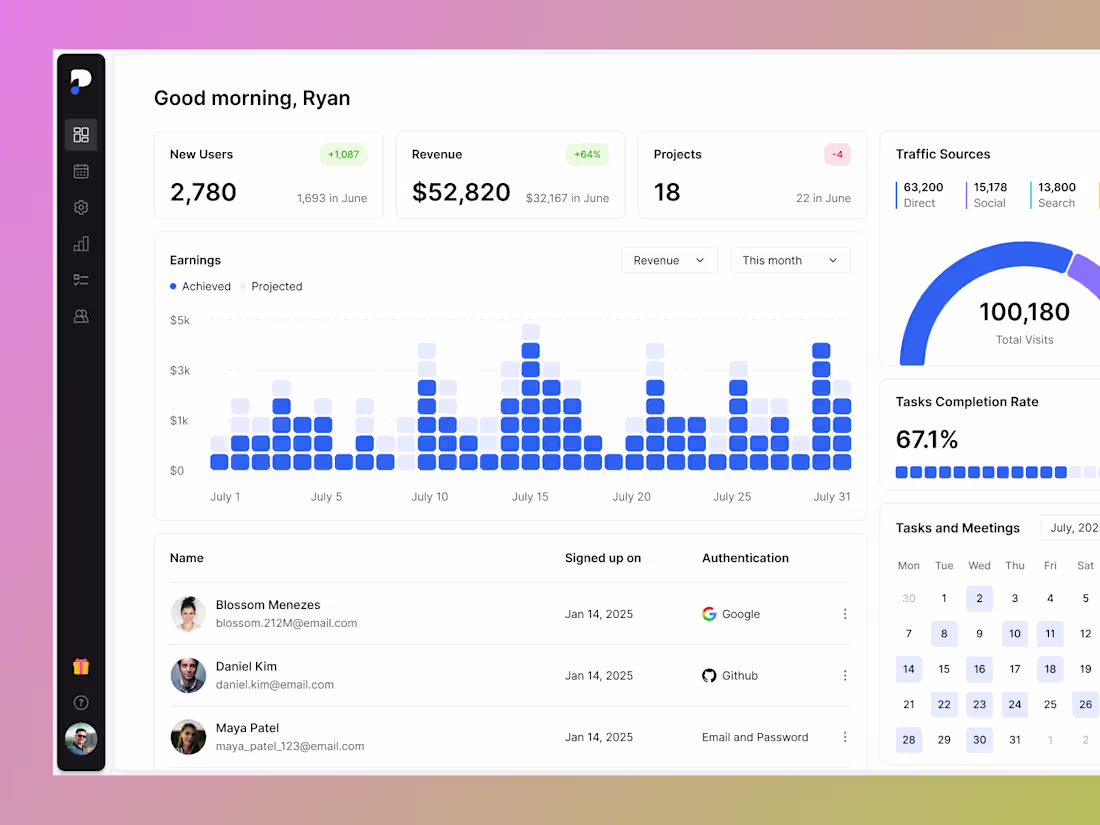
Task: Click Blossom Menezes's name in the user table
Action: (x=268, y=605)
